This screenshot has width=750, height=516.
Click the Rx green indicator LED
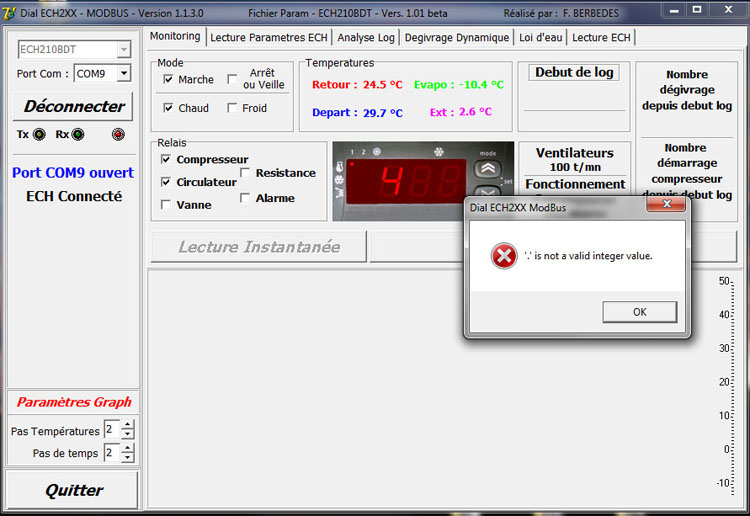(77, 135)
